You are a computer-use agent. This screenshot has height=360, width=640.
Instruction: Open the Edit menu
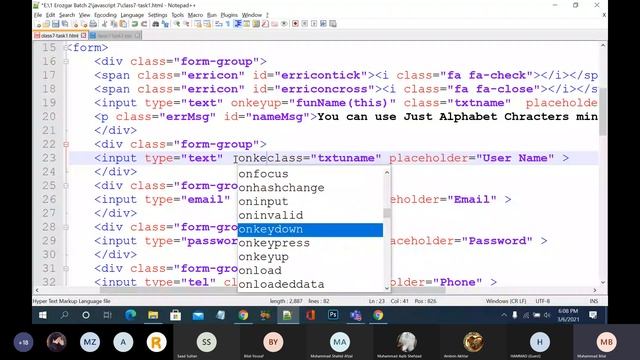pos(50,15)
